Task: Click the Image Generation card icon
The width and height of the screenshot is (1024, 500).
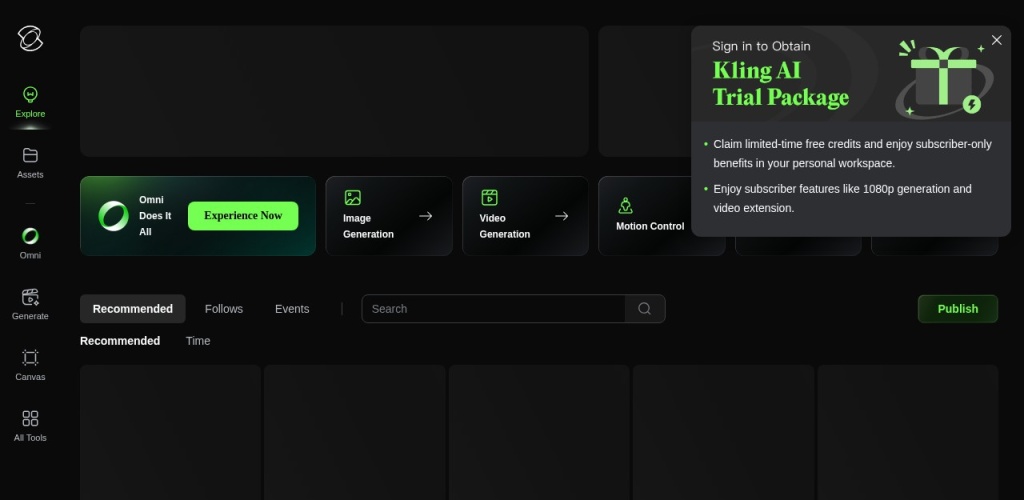Action: 352,198
